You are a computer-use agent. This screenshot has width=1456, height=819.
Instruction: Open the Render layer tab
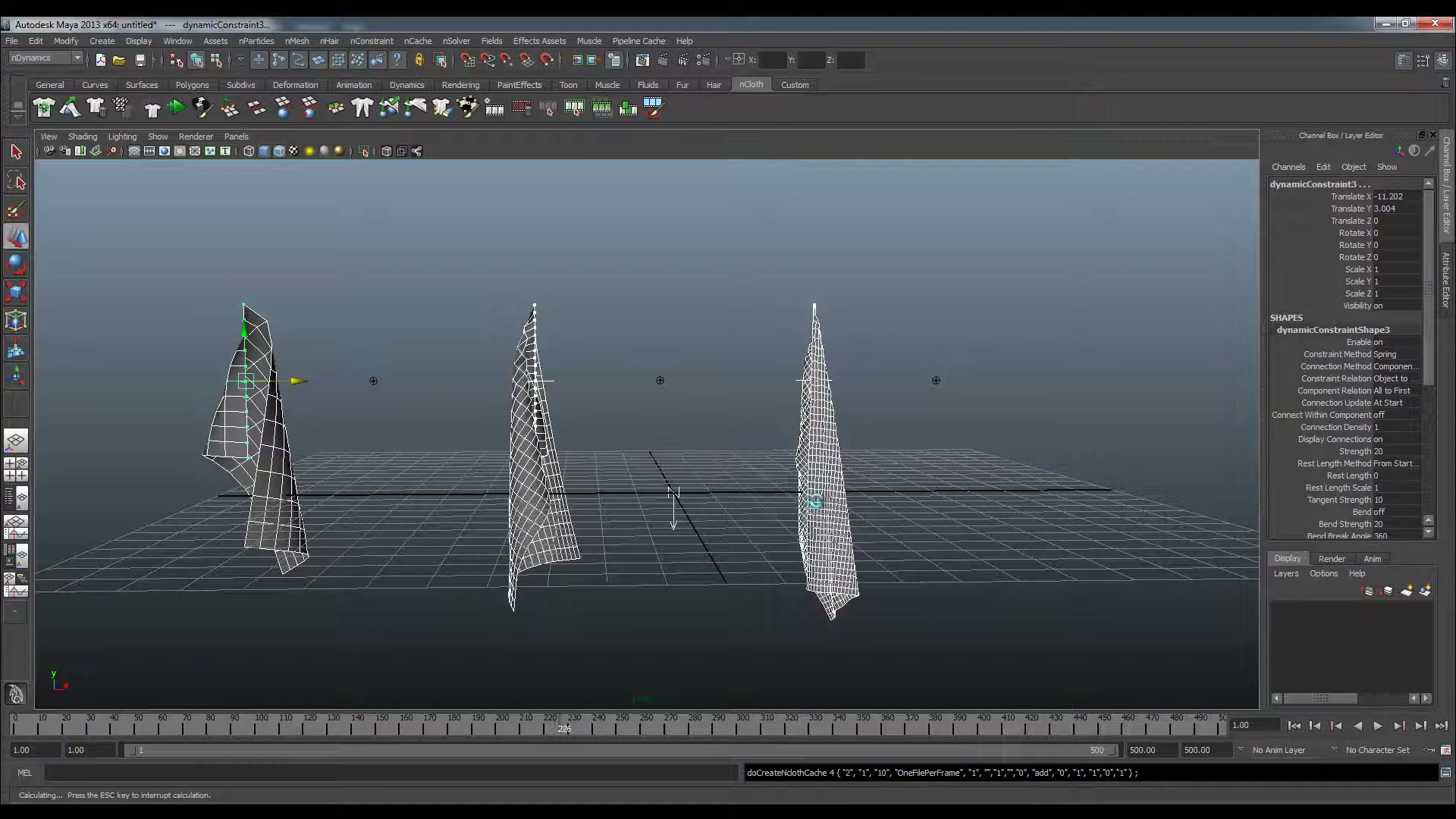pyautogui.click(x=1332, y=559)
